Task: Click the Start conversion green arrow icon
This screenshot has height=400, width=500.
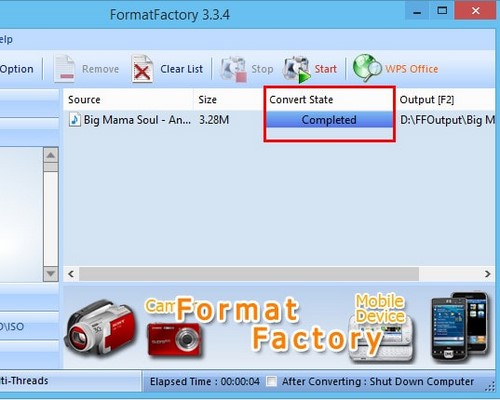Action: click(296, 69)
